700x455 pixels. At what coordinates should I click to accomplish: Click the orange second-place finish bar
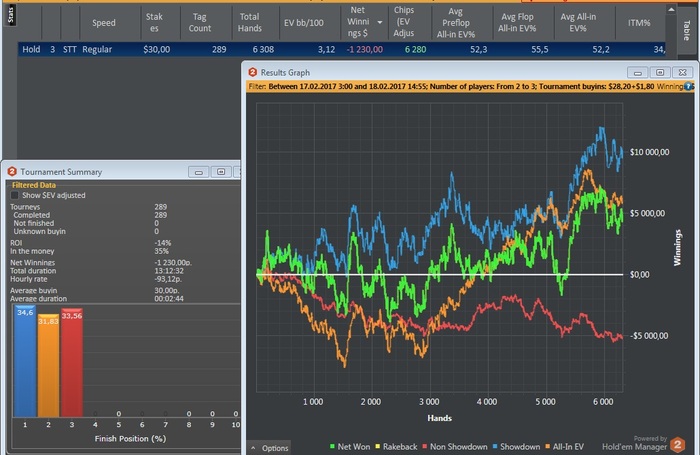[48, 366]
